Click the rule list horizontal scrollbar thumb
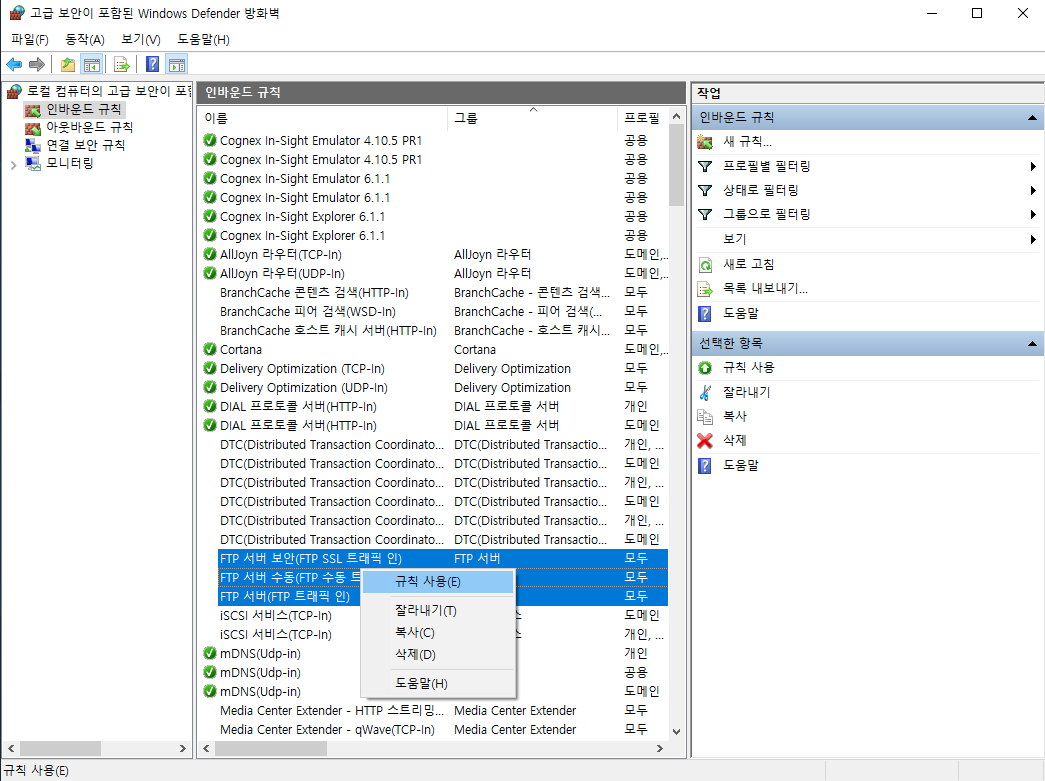 click(271, 749)
